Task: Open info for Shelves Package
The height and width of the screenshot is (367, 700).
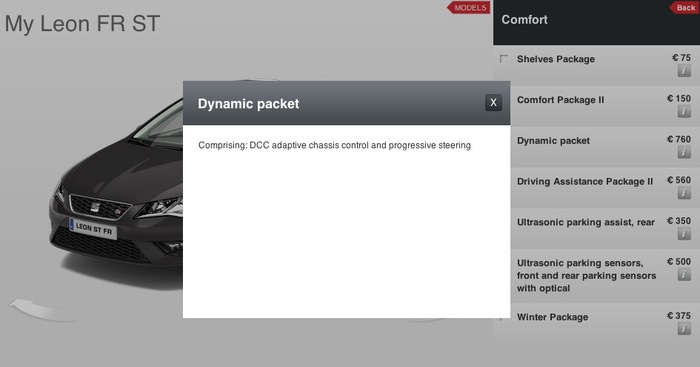Action: click(684, 71)
